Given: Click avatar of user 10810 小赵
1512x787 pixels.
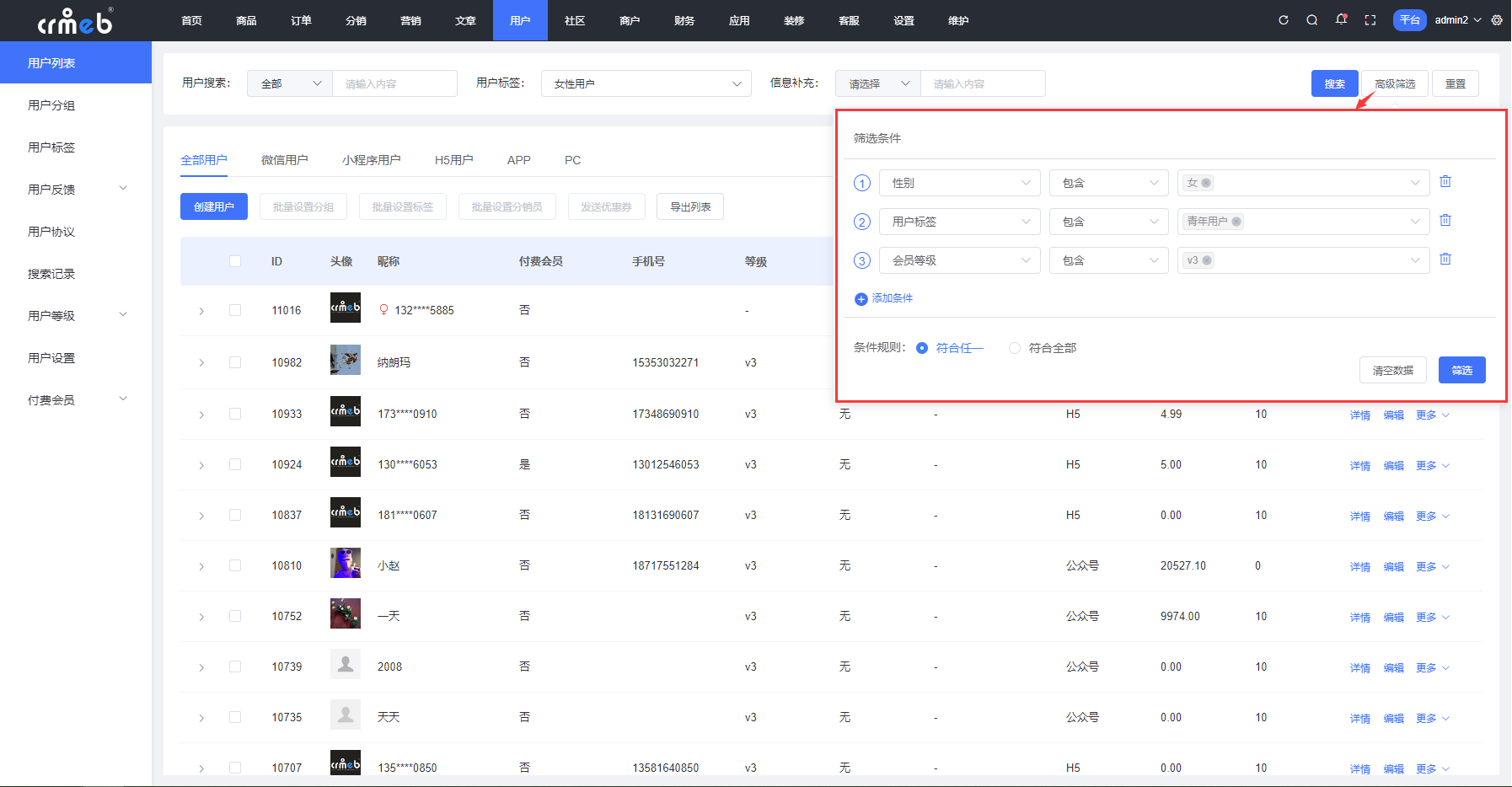Looking at the screenshot, I should [x=346, y=563].
